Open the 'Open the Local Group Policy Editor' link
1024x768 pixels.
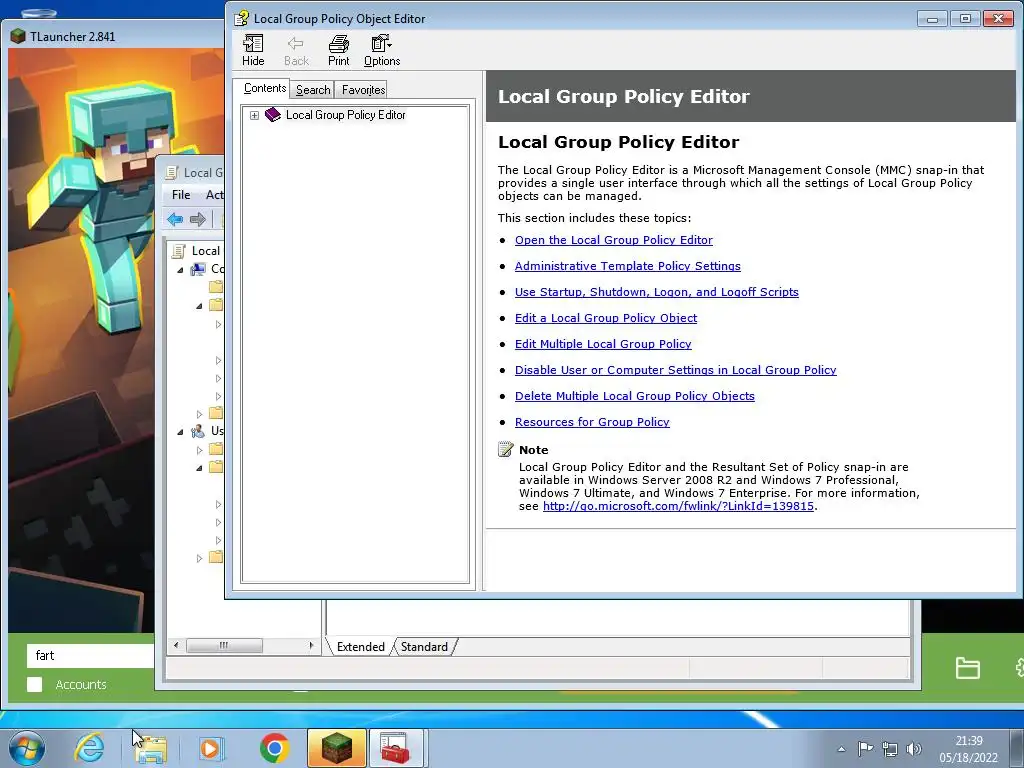pos(614,240)
